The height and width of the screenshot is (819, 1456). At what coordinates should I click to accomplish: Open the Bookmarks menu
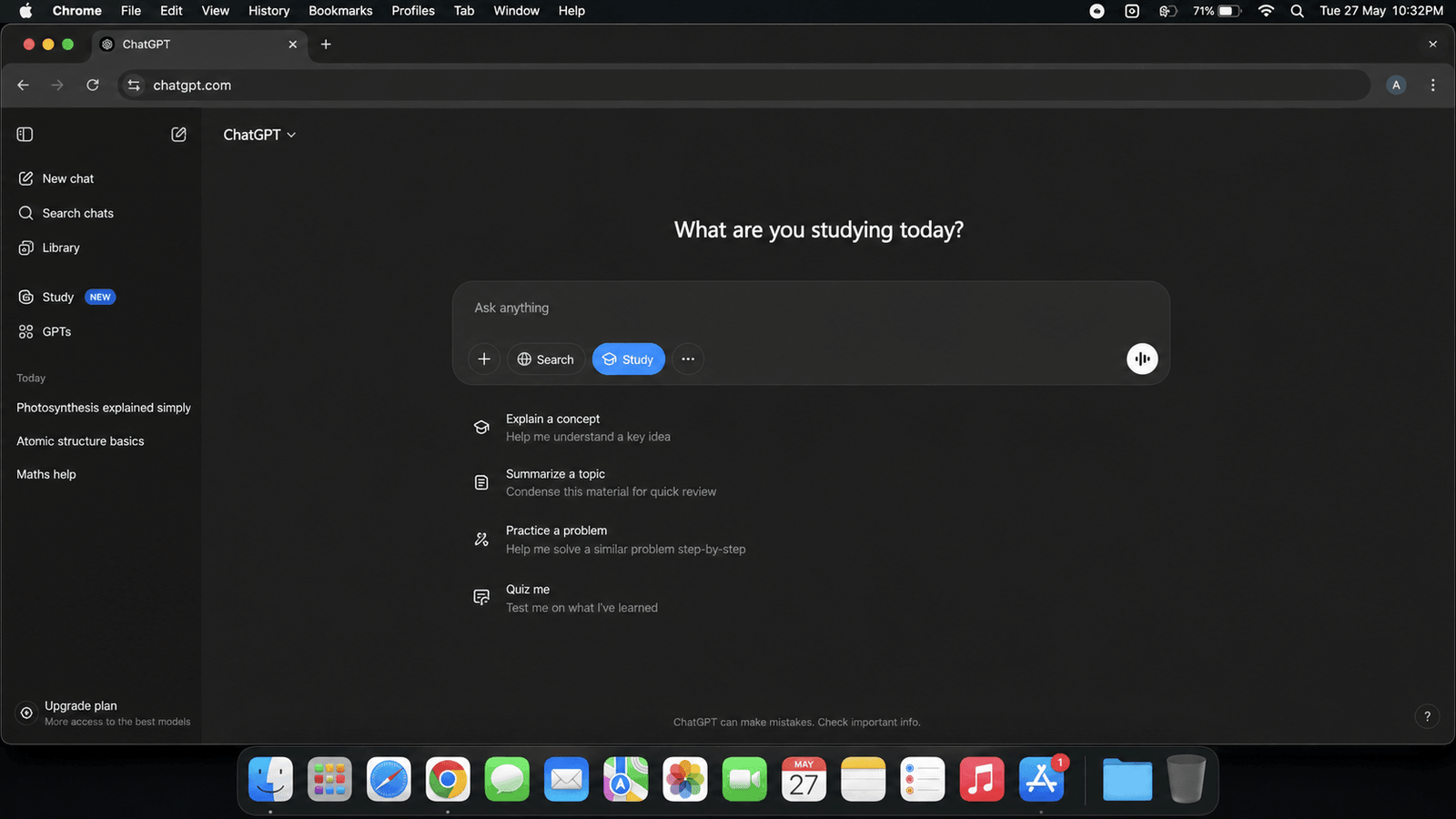tap(340, 11)
